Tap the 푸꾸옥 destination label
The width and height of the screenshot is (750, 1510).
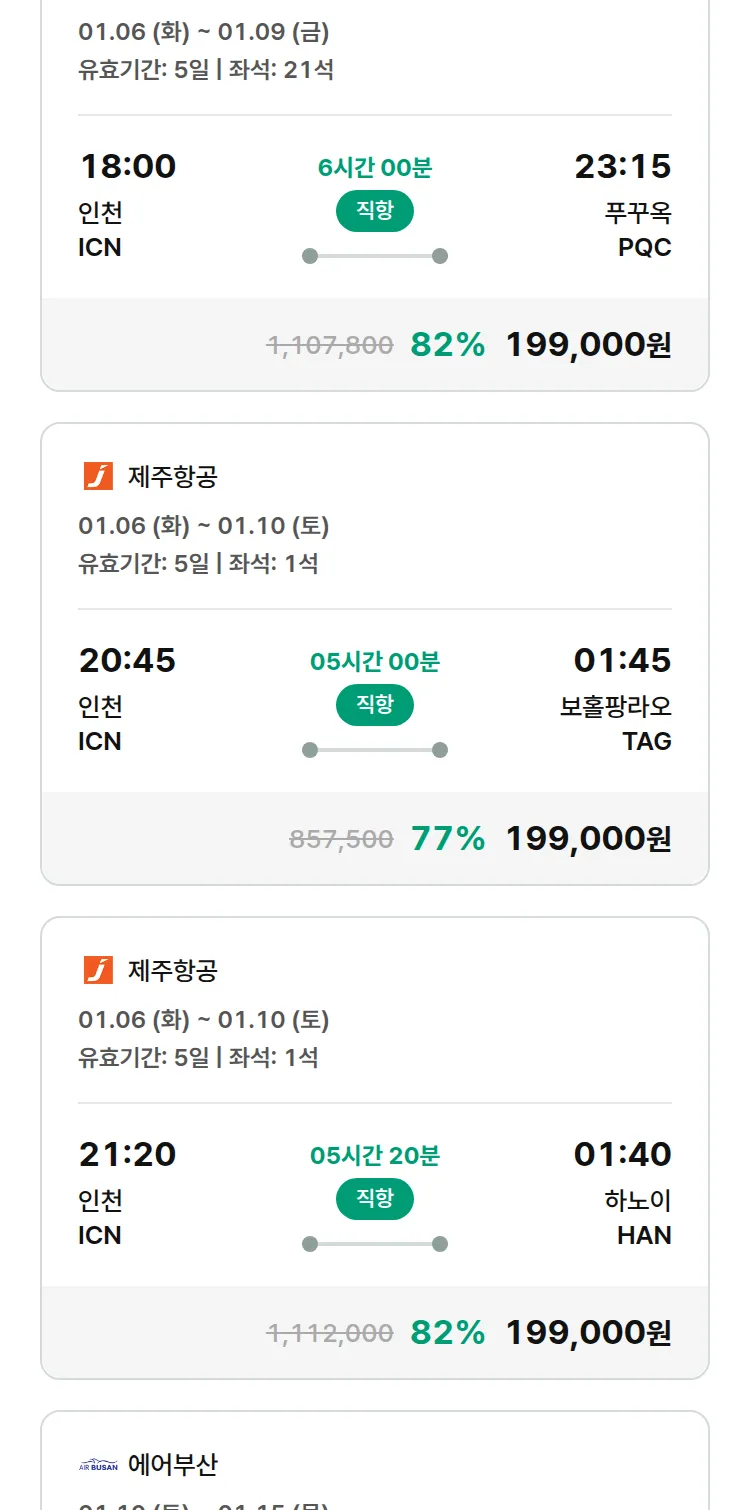[637, 213]
